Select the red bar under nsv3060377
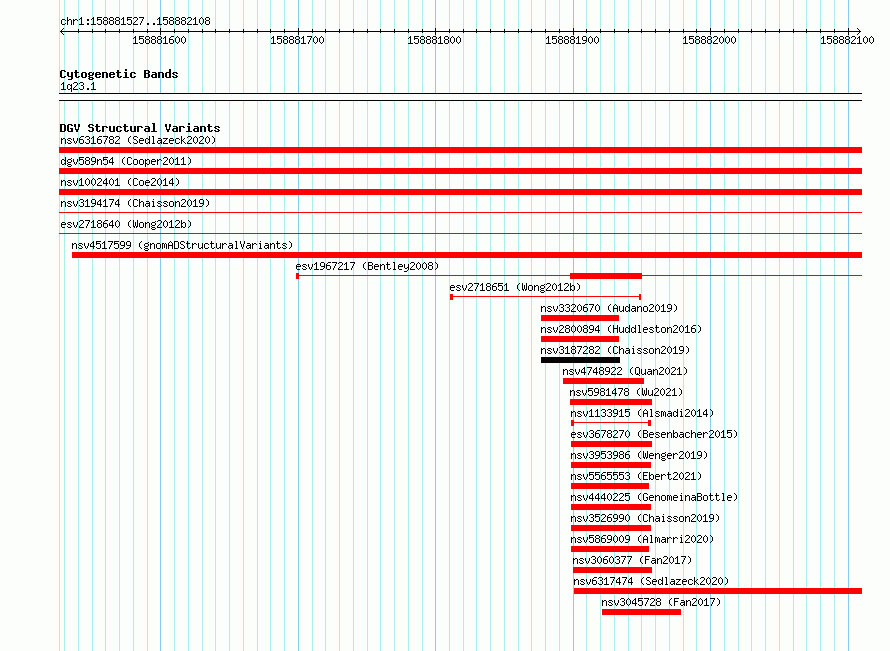 click(612, 570)
